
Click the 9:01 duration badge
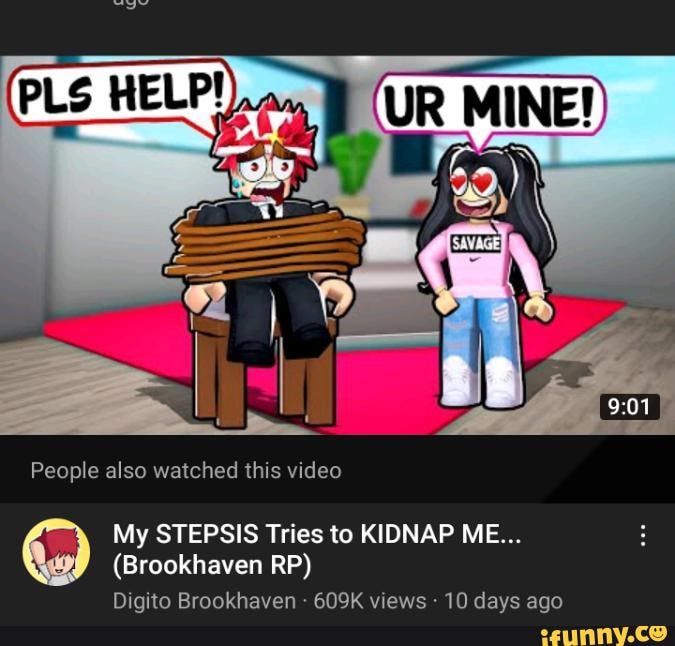pyautogui.click(x=630, y=406)
